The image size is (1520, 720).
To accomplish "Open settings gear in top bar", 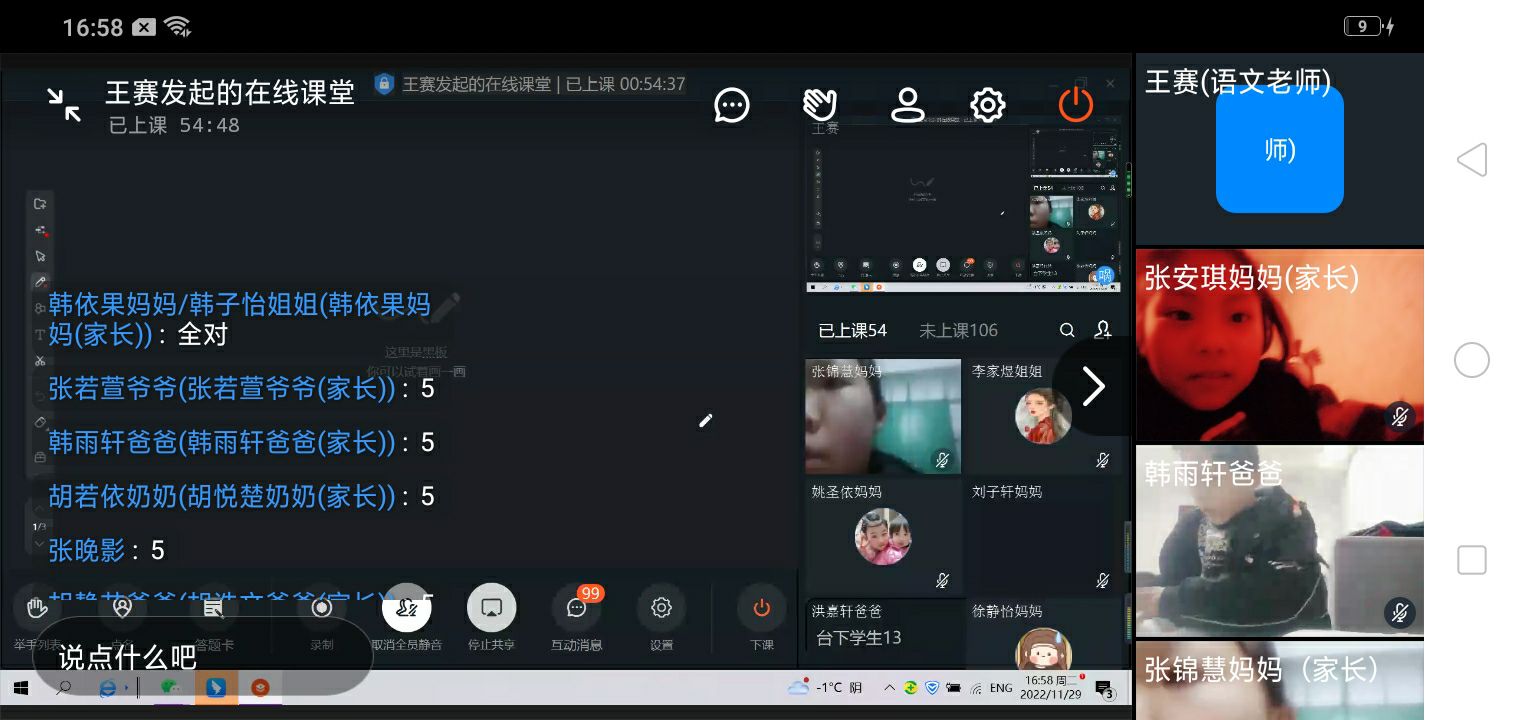I will (987, 105).
